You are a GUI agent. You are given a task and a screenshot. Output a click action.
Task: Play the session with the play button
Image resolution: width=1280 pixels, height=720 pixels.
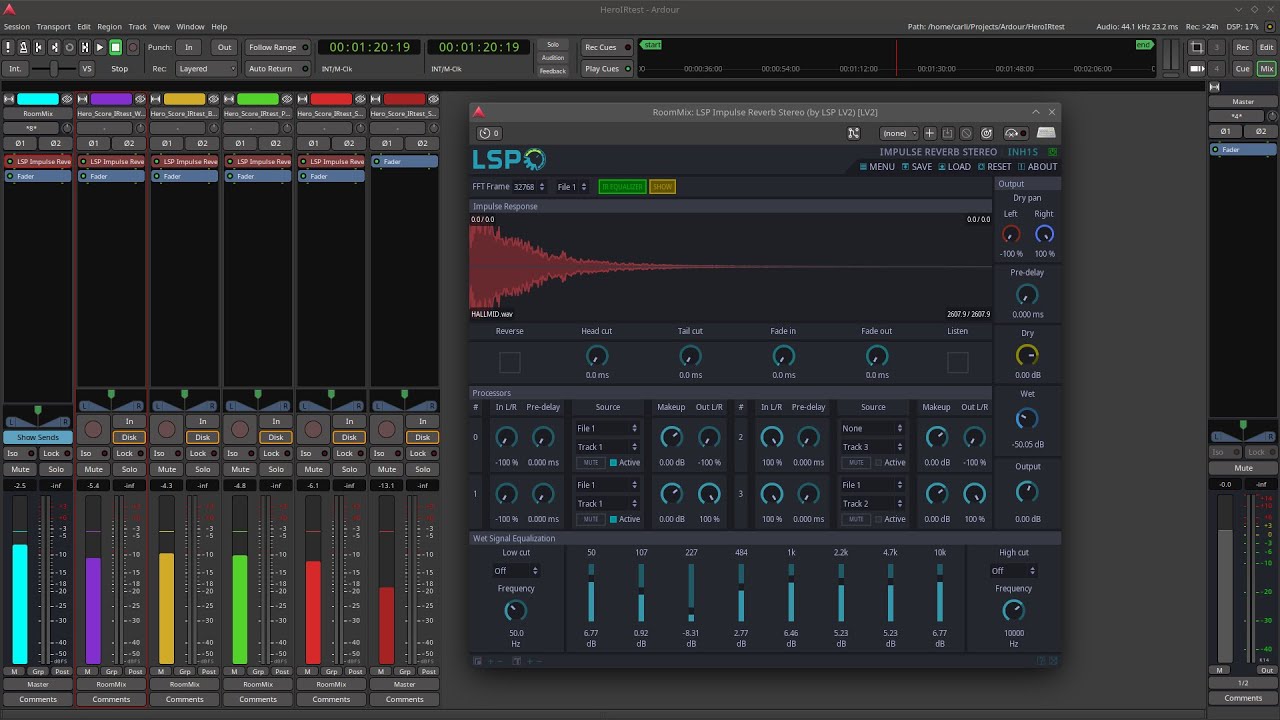(100, 47)
